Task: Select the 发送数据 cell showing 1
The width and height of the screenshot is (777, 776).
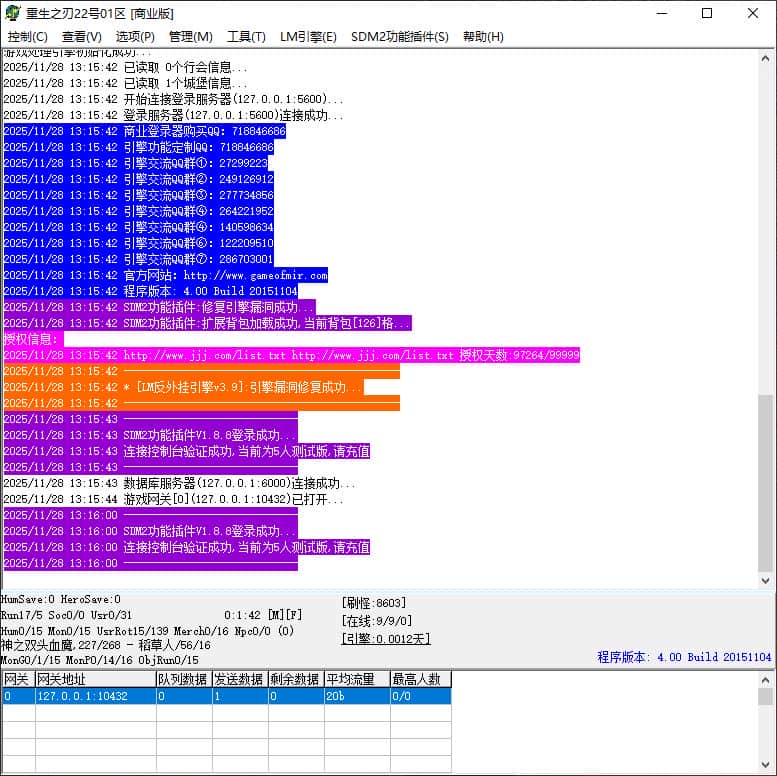Action: point(240,696)
